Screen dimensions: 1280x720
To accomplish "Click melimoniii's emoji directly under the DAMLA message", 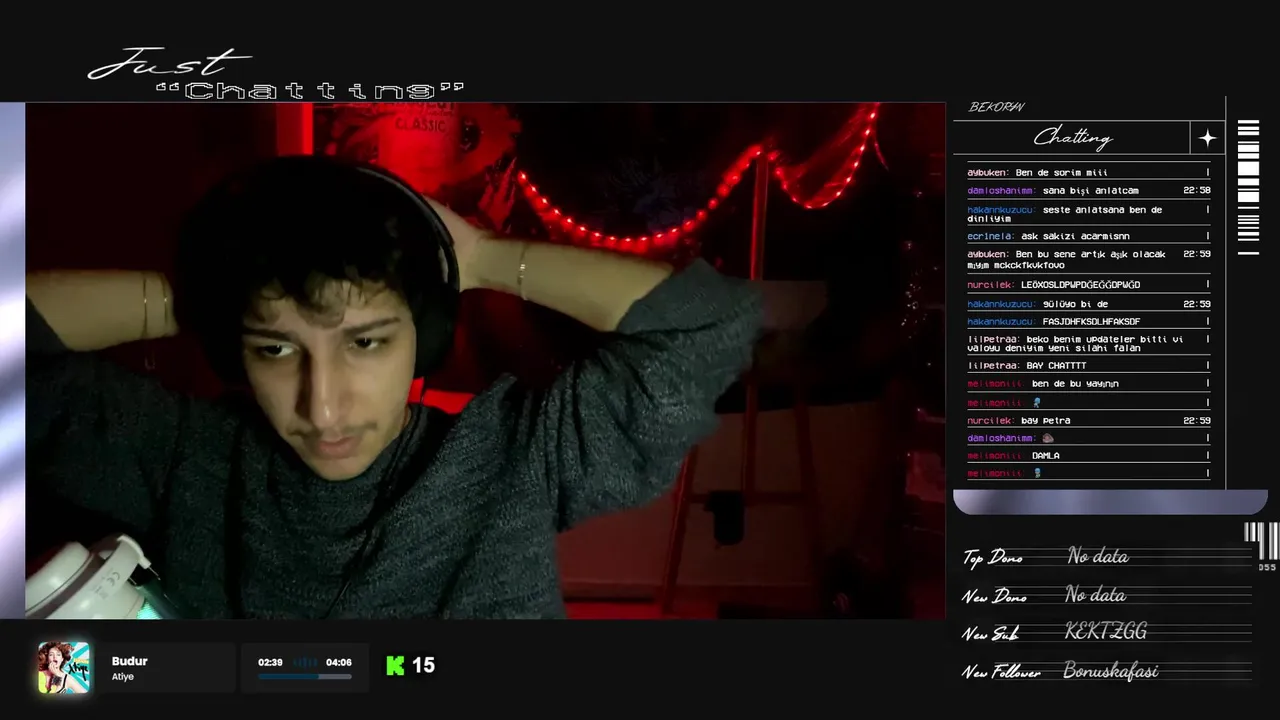I will (x=1037, y=473).
